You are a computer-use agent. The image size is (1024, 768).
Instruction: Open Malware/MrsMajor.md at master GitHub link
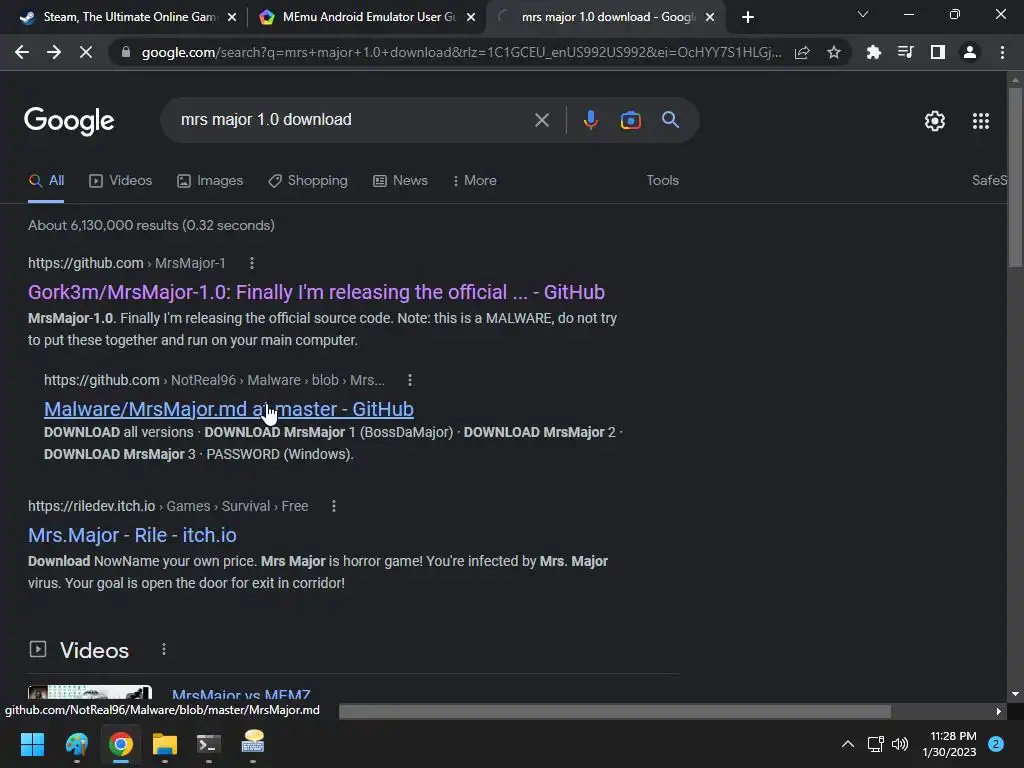point(229,409)
